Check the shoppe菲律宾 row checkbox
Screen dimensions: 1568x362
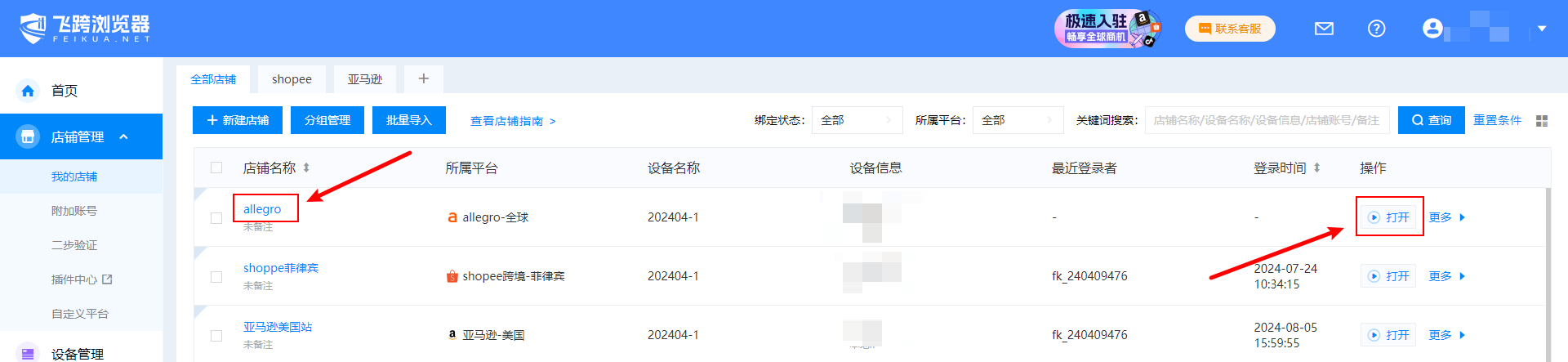pyautogui.click(x=216, y=277)
